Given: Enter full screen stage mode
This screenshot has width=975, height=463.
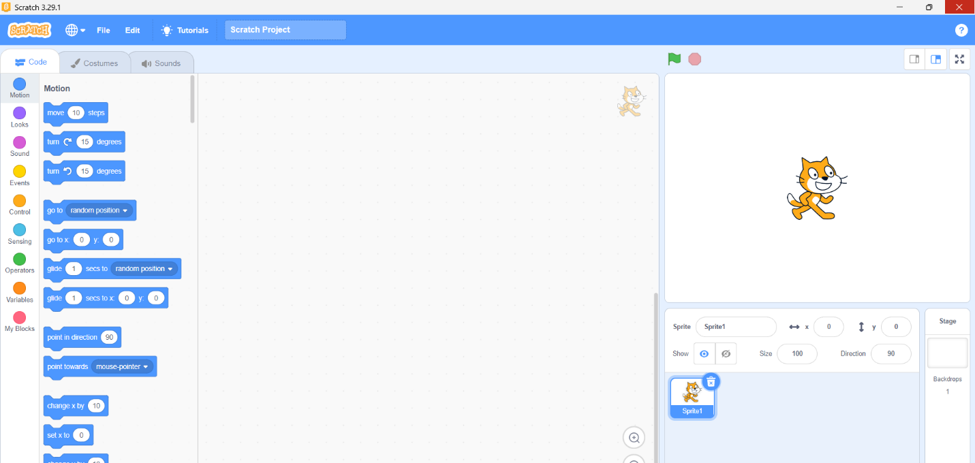Looking at the screenshot, I should [959, 60].
